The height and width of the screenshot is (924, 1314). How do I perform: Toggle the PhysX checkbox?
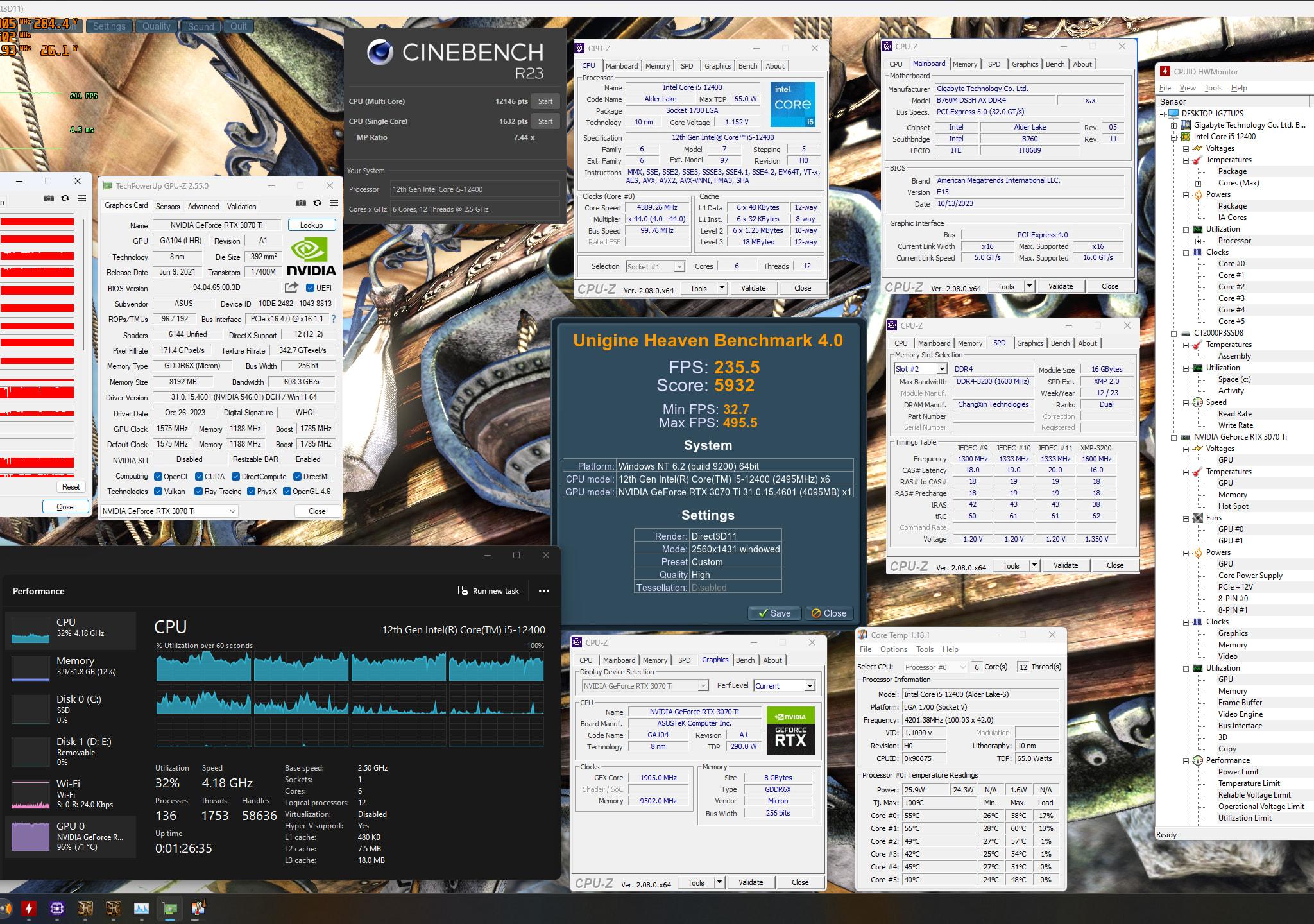tap(251, 492)
